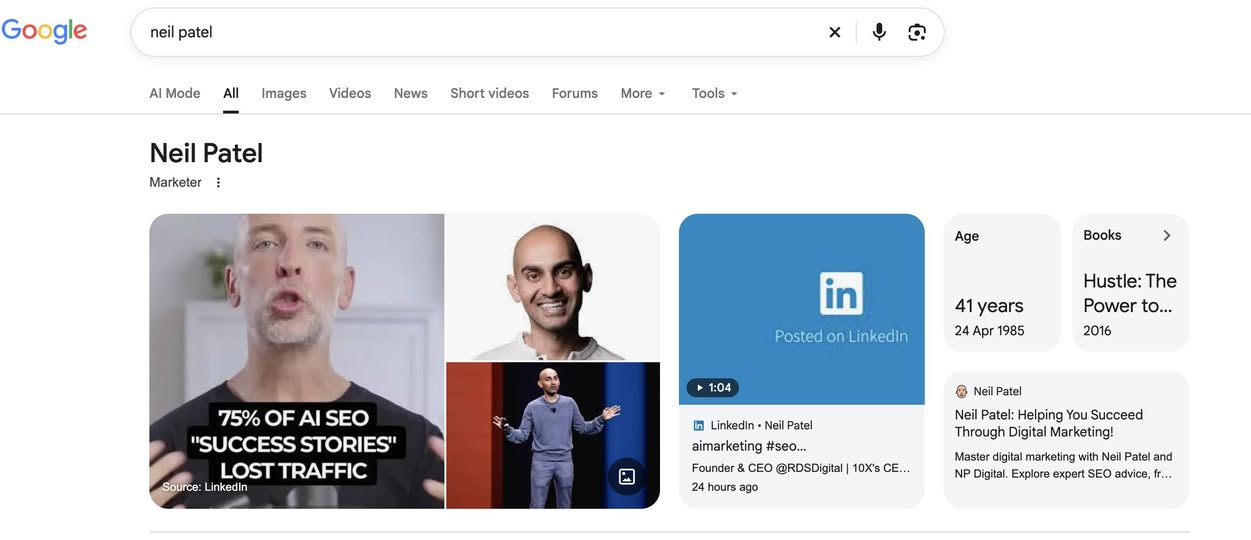Switch to the Forums tab
This screenshot has width=1251, height=540.
click(575, 93)
